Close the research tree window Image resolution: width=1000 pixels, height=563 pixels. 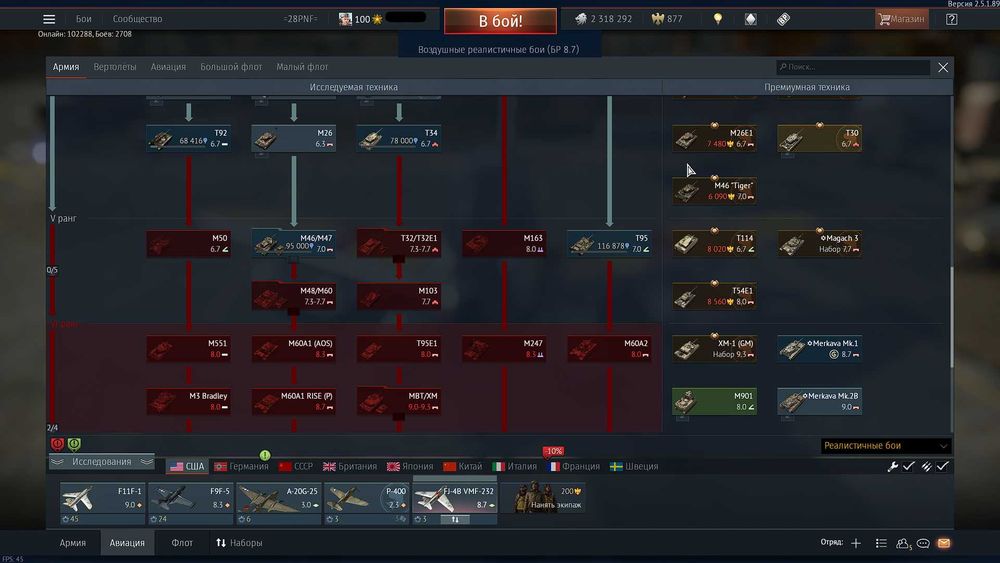pos(943,68)
